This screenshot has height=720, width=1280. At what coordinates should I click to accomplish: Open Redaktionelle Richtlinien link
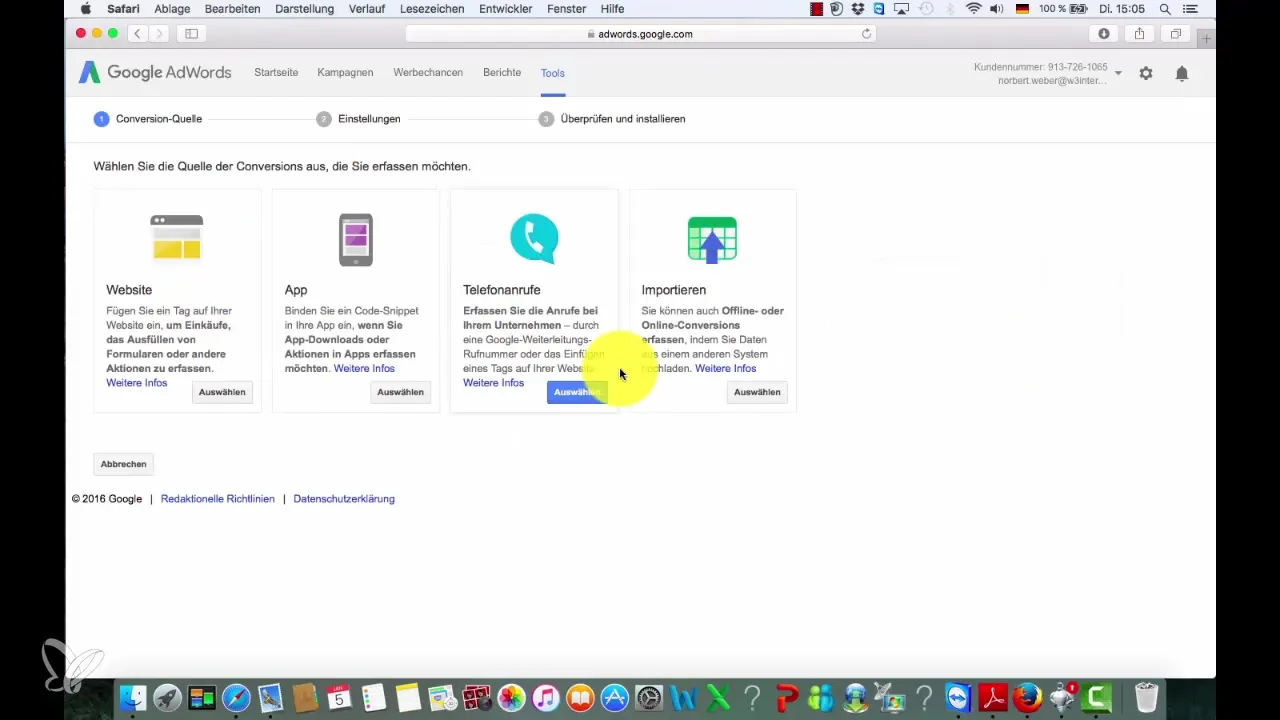[x=217, y=499]
